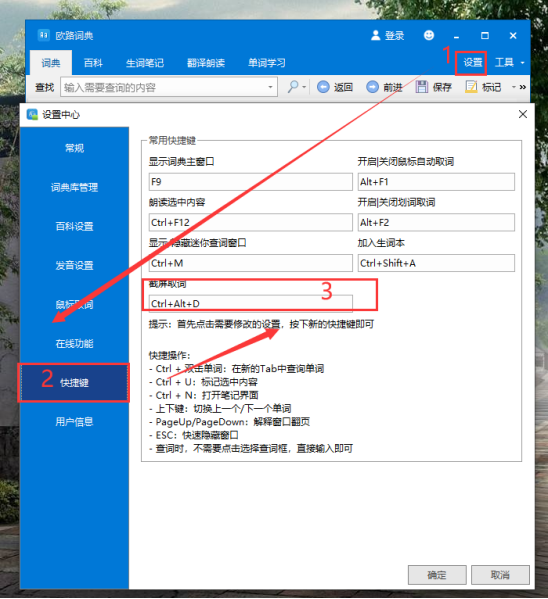The height and width of the screenshot is (599, 548).
Task: Open the 工具 dropdown menu
Action: click(509, 62)
